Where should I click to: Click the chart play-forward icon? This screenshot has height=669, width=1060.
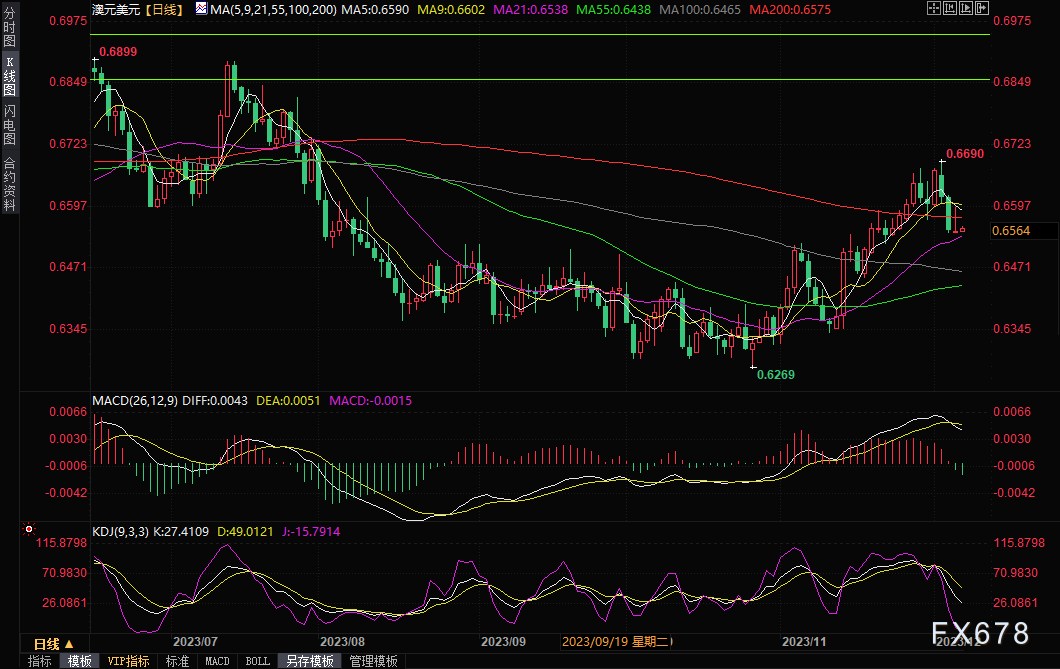tap(966, 8)
